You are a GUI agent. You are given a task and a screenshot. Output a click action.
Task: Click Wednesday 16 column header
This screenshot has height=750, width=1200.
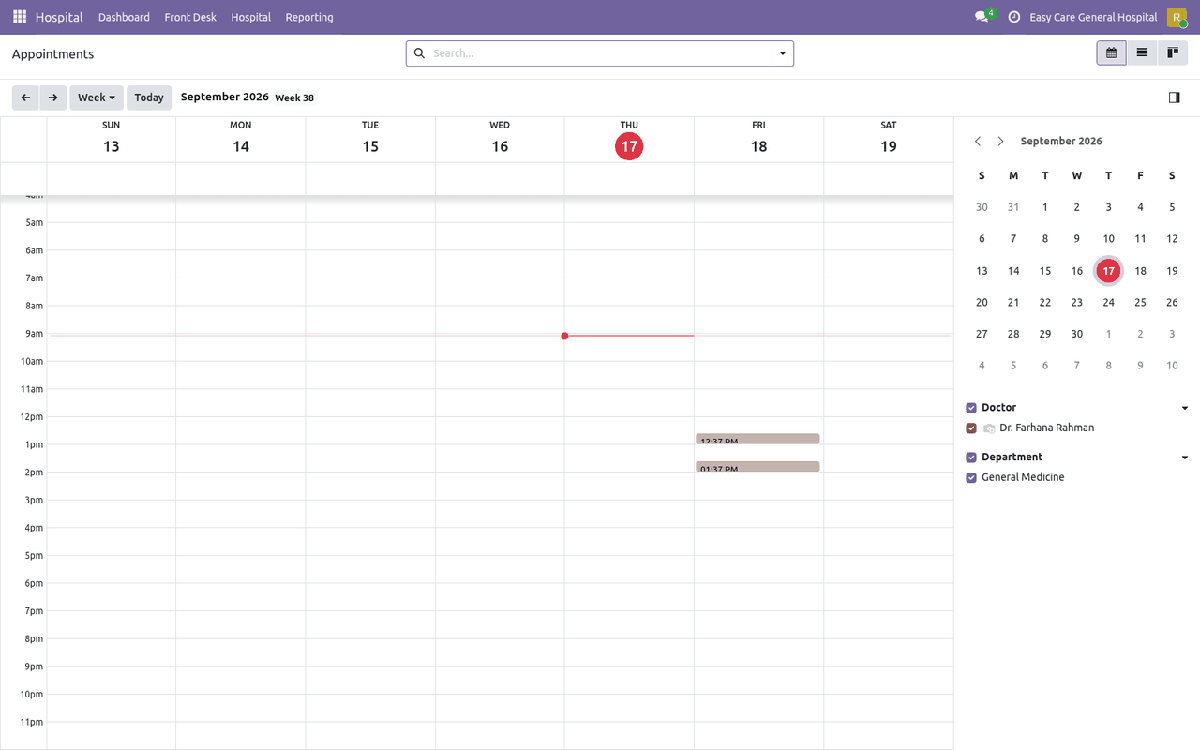(x=500, y=139)
